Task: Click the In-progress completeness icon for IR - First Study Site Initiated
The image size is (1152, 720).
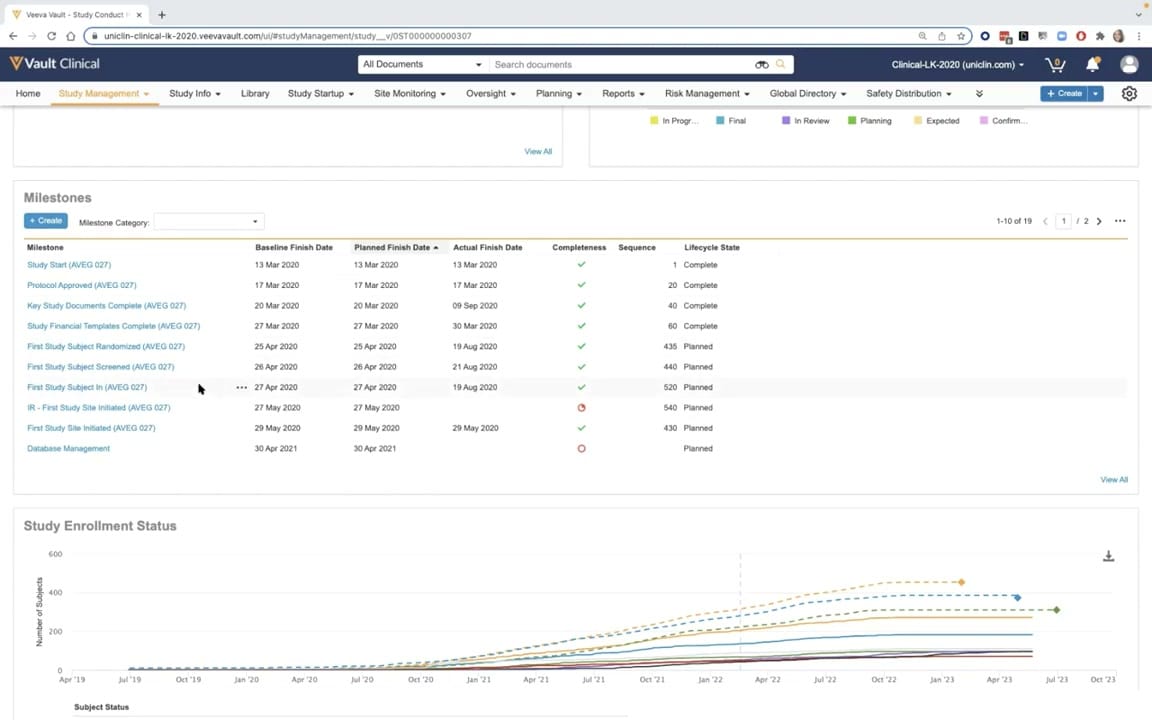Action: coord(581,408)
